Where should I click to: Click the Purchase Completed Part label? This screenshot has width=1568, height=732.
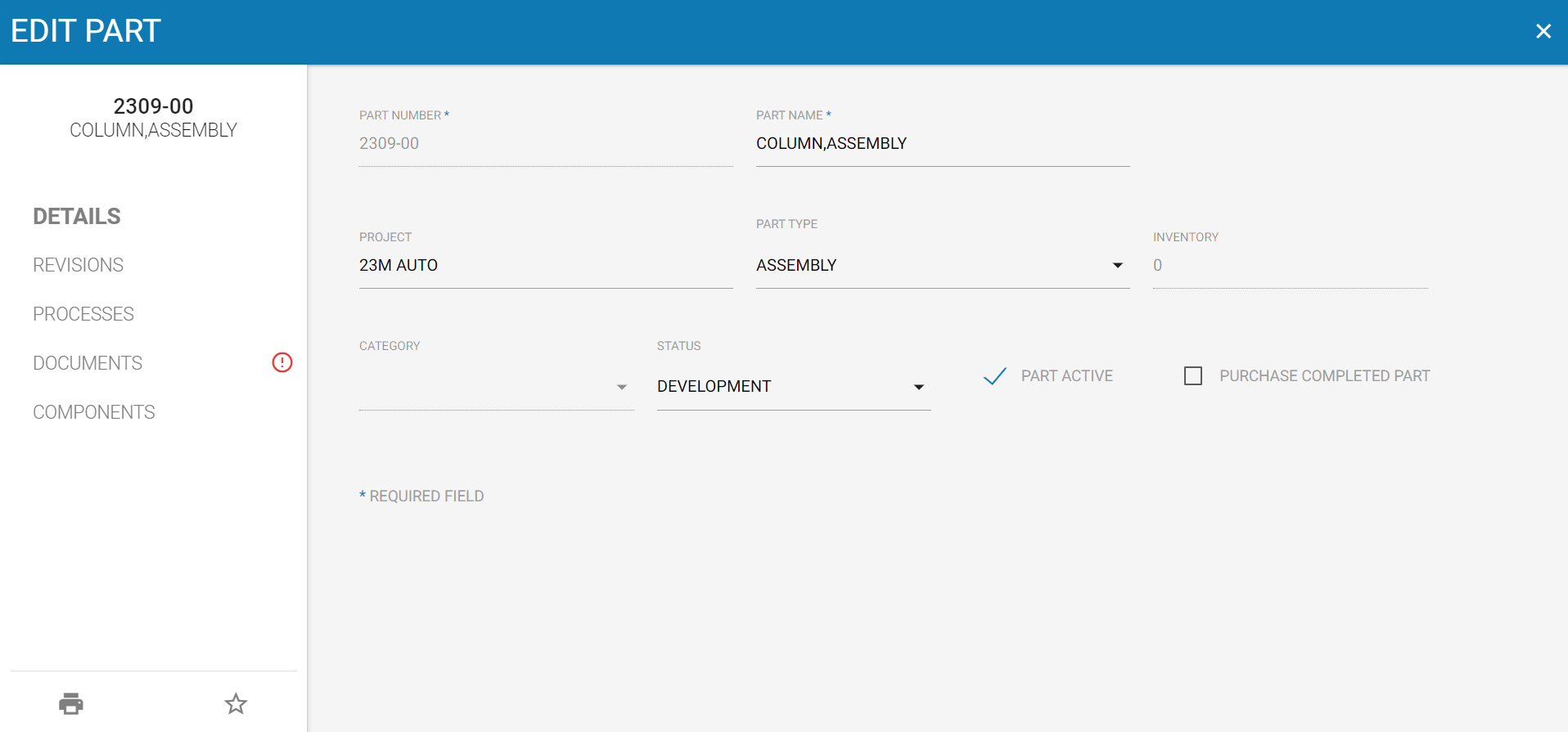click(1325, 376)
